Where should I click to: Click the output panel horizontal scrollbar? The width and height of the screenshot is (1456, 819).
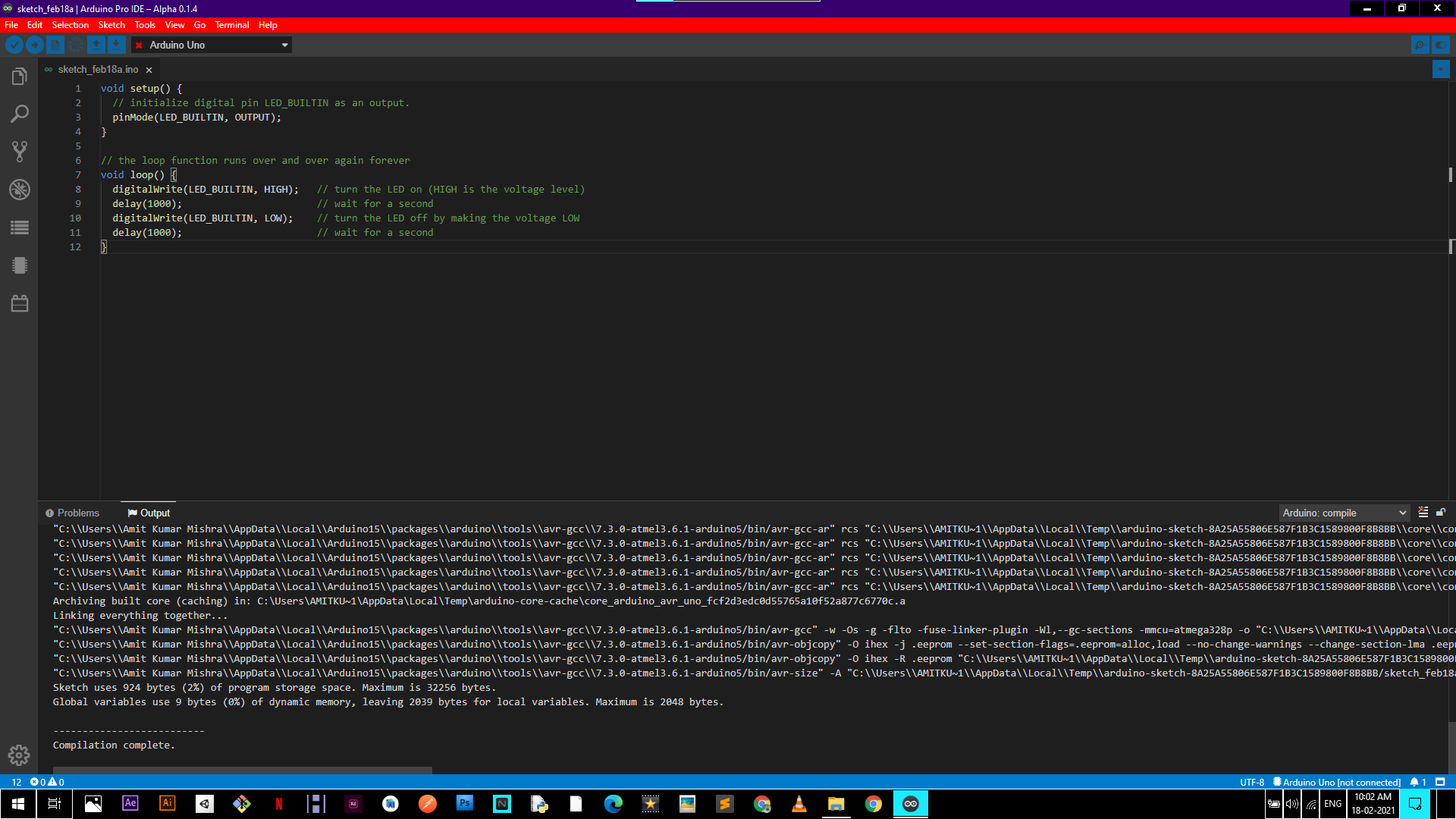[243, 770]
